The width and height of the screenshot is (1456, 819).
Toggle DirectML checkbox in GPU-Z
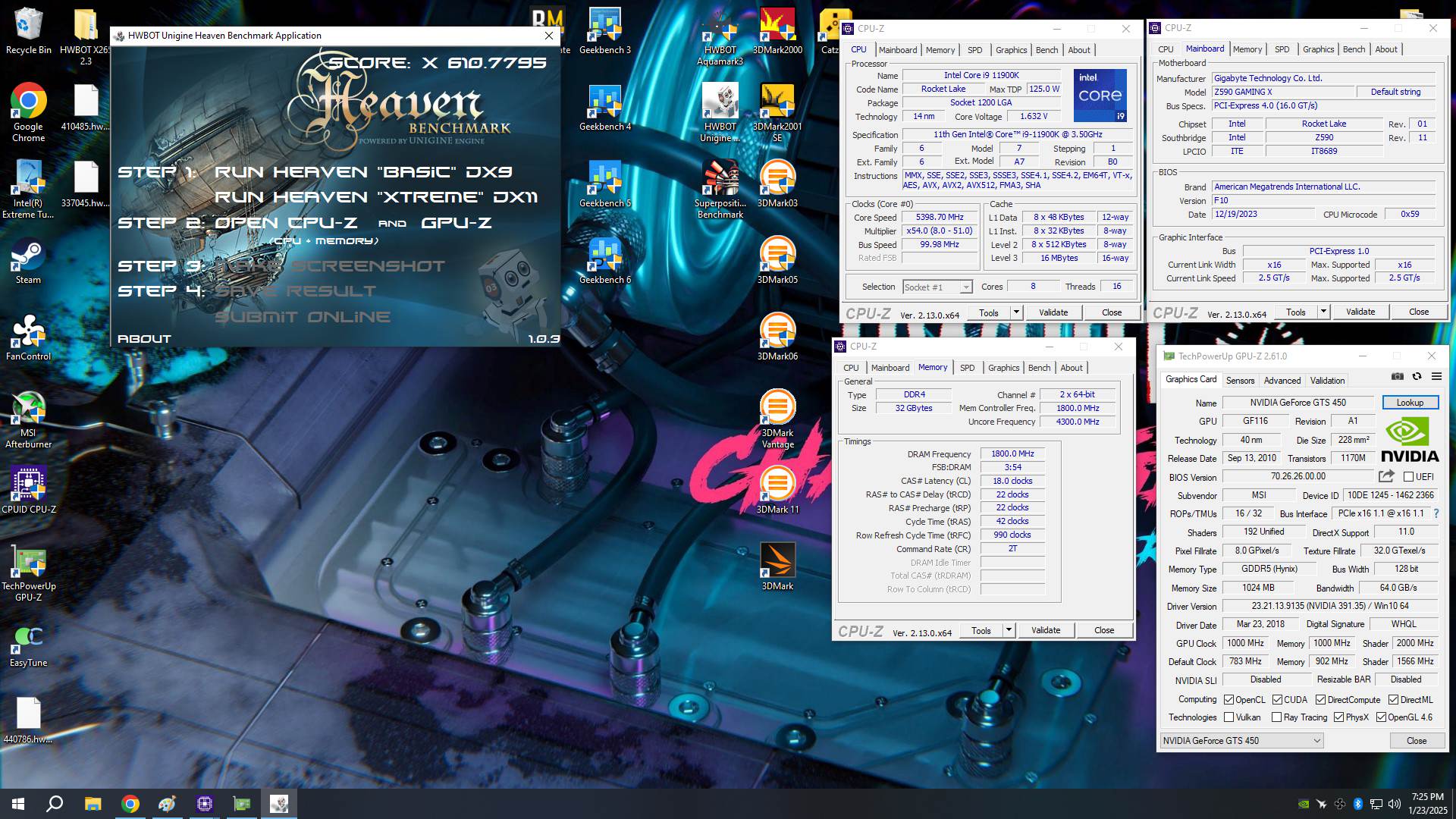coord(1393,700)
